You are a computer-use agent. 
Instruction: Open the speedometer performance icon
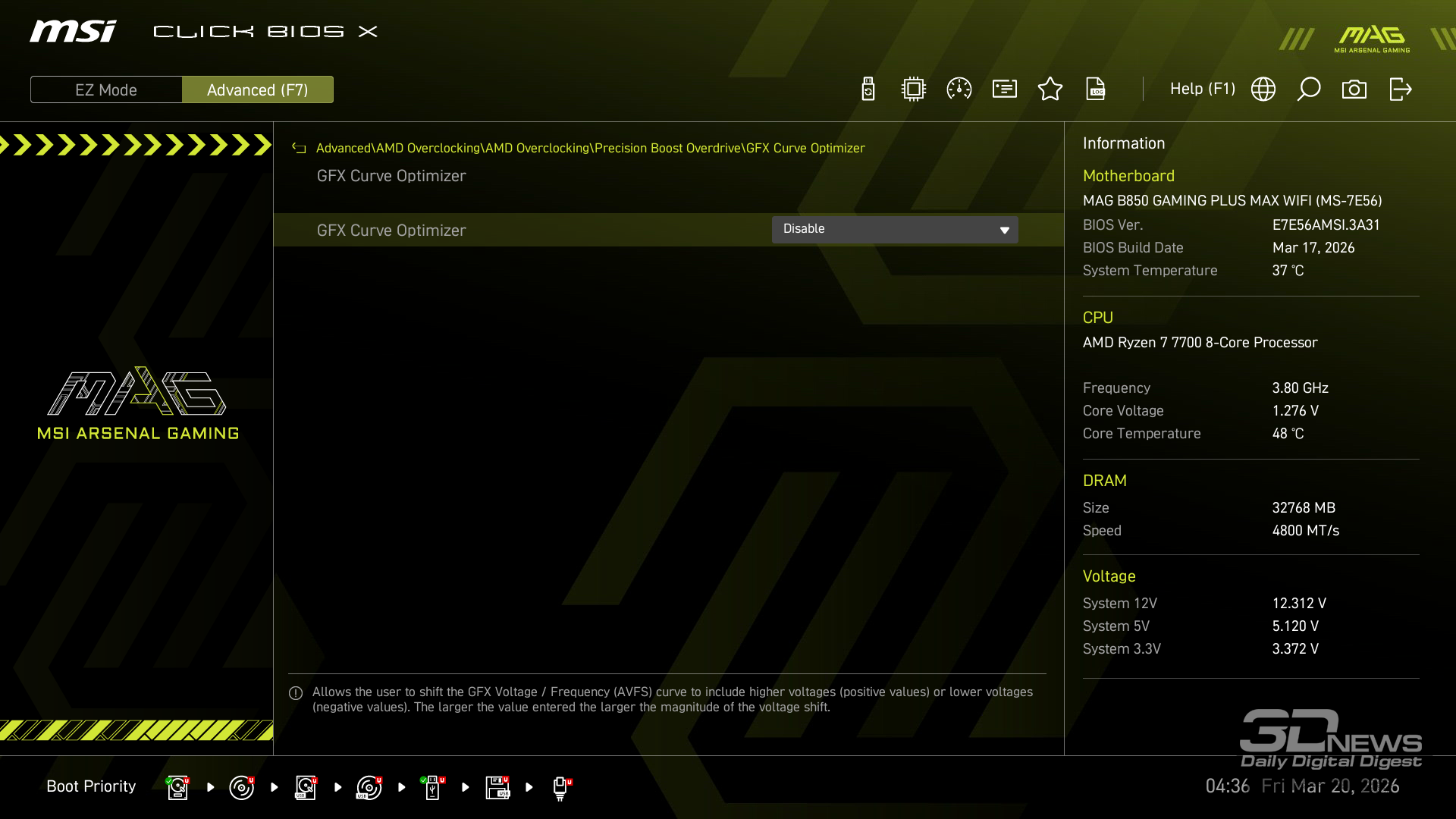(x=959, y=89)
